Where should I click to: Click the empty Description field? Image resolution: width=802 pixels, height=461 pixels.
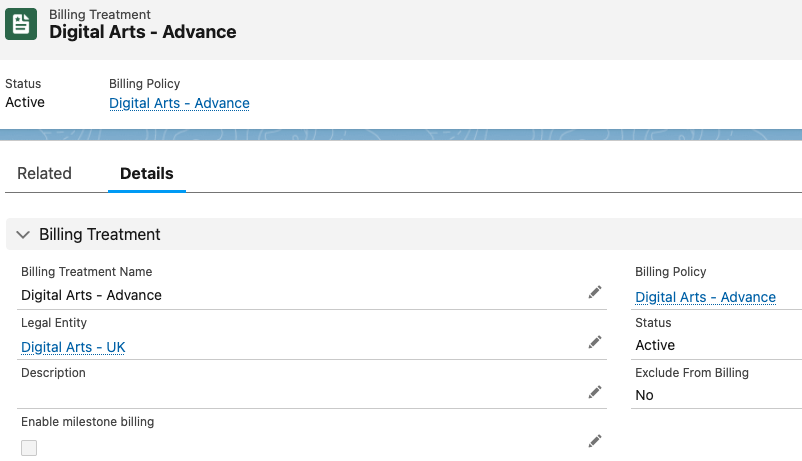click(x=300, y=393)
